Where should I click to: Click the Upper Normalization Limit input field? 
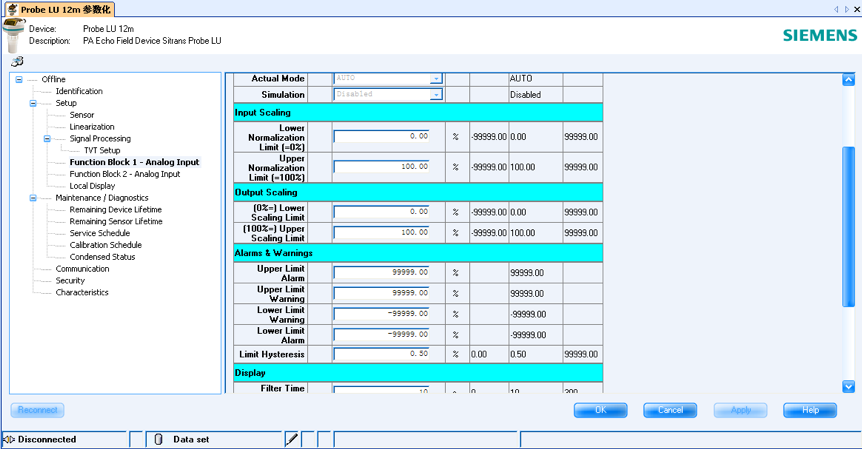(382, 167)
